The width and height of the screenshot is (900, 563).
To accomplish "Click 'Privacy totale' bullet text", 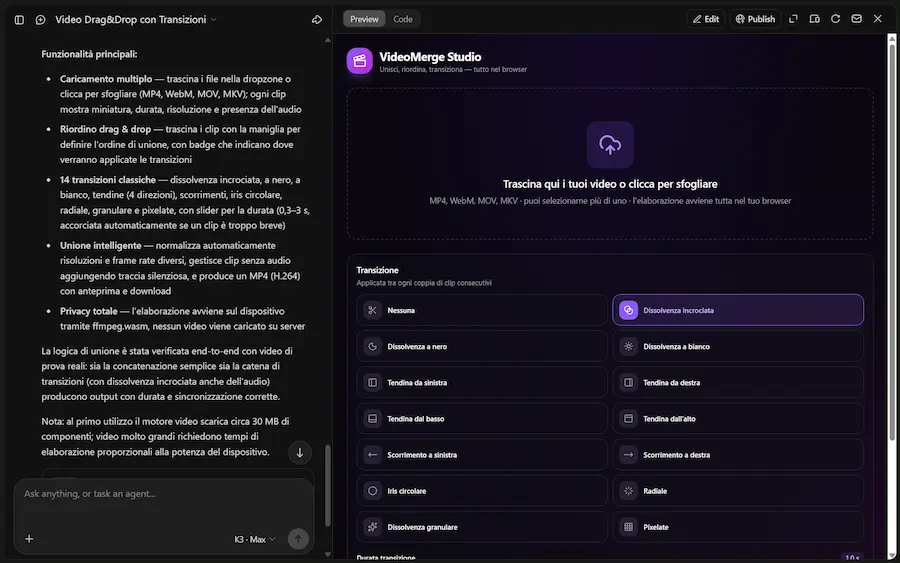I will pos(88,311).
